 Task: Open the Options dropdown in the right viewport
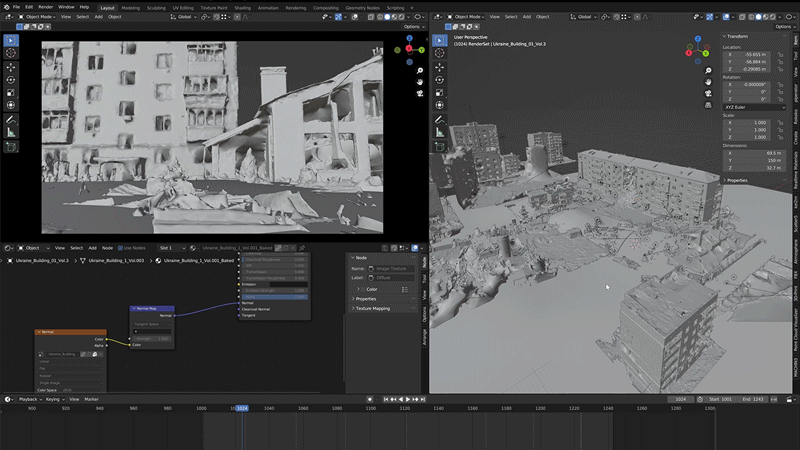(785, 27)
